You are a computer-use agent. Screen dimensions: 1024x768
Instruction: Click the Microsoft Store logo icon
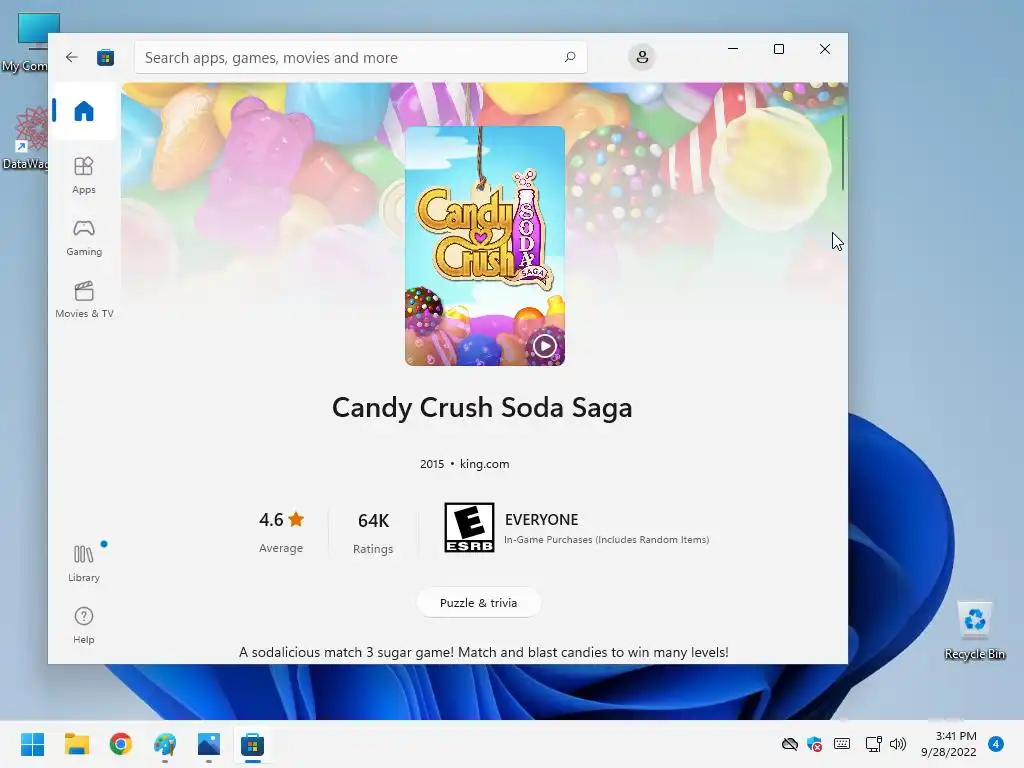(x=106, y=57)
